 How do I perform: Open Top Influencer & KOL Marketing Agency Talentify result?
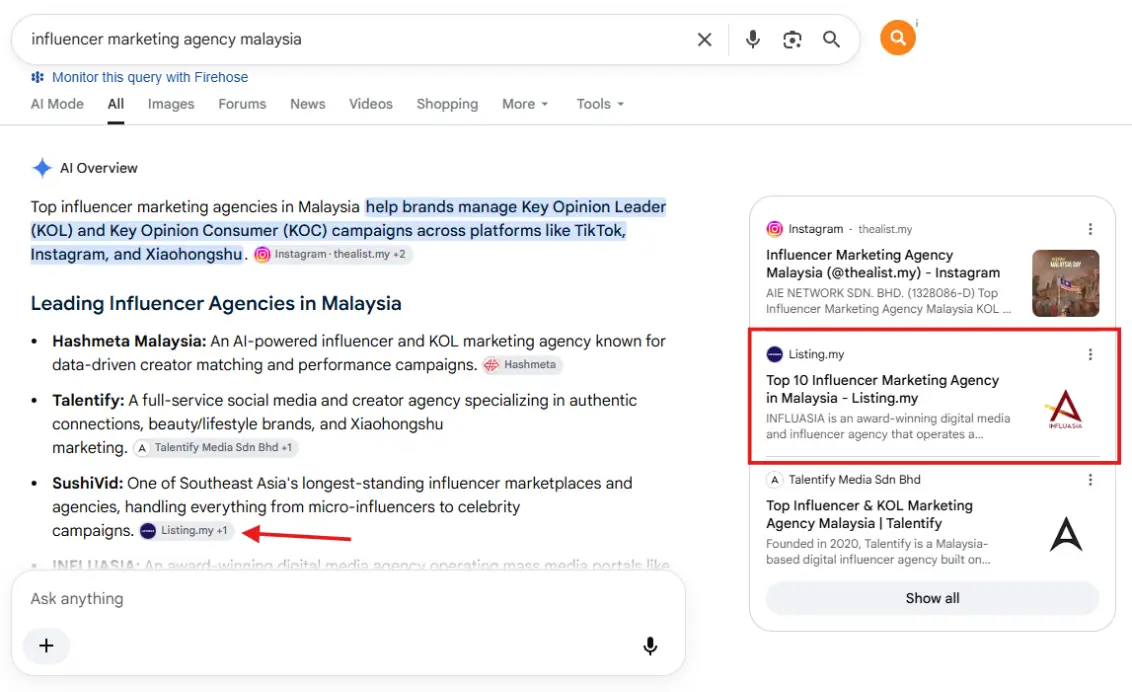(869, 514)
